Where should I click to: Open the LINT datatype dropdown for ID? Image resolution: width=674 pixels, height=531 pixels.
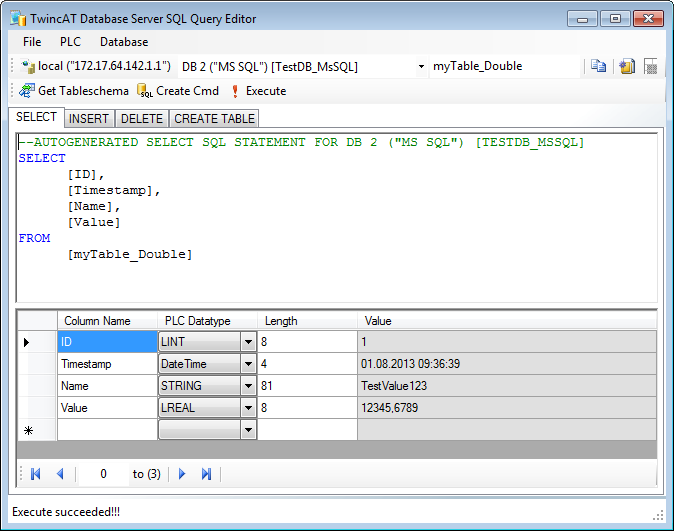pos(248,342)
